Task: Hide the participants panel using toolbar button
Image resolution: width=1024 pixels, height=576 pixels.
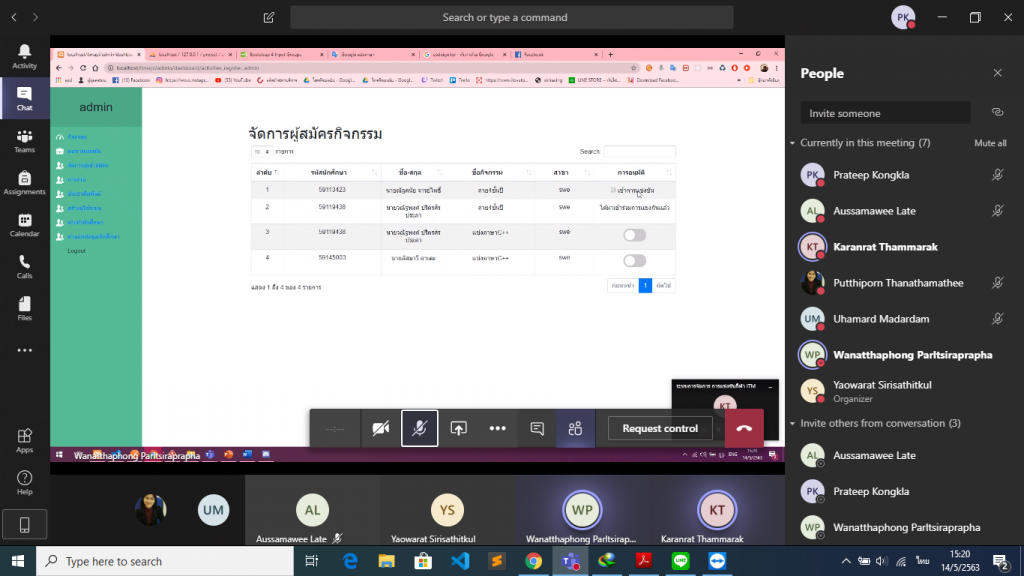Action: pyautogui.click(x=575, y=428)
